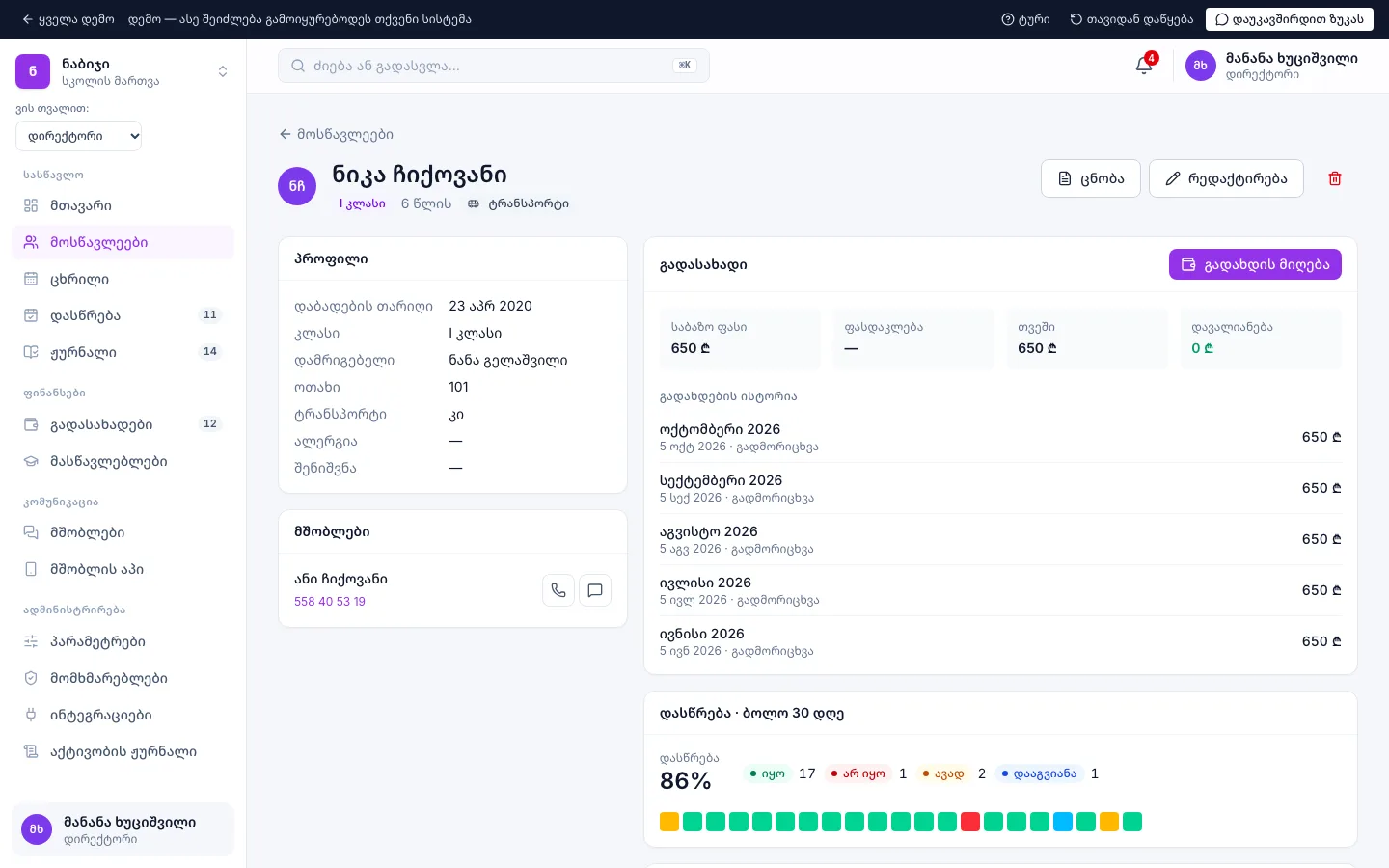Delete student with red trash icon
The height and width of the screenshot is (868, 1389).
(x=1335, y=178)
